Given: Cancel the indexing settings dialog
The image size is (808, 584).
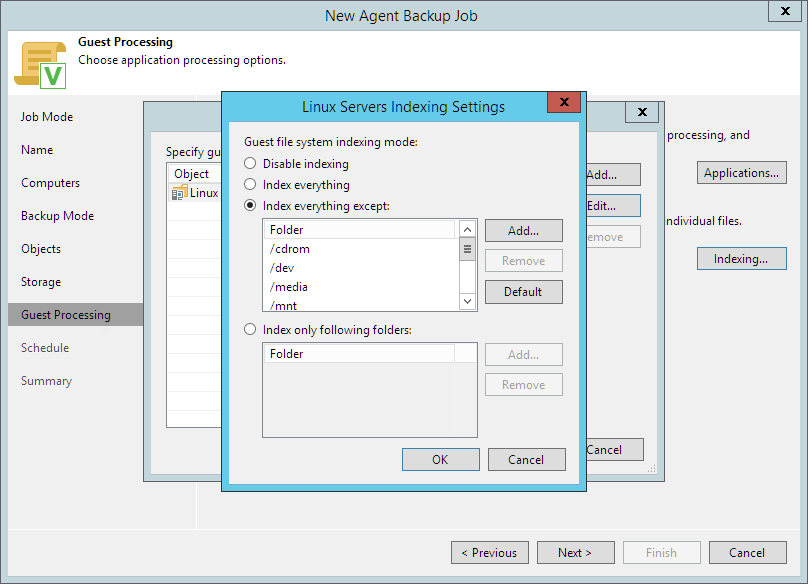Looking at the screenshot, I should tap(526, 460).
